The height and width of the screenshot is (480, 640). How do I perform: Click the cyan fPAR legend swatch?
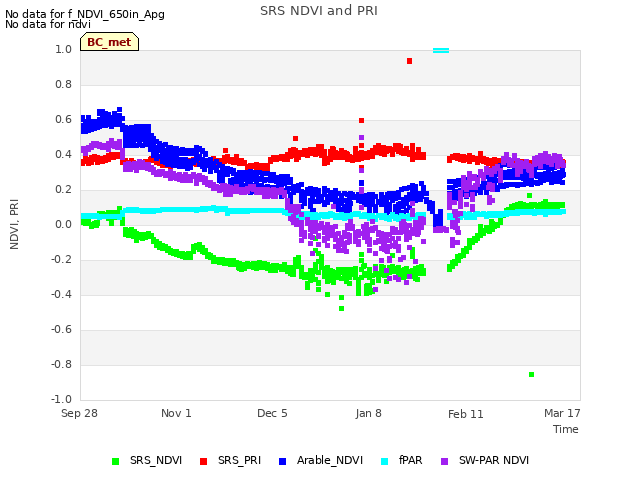(384, 461)
